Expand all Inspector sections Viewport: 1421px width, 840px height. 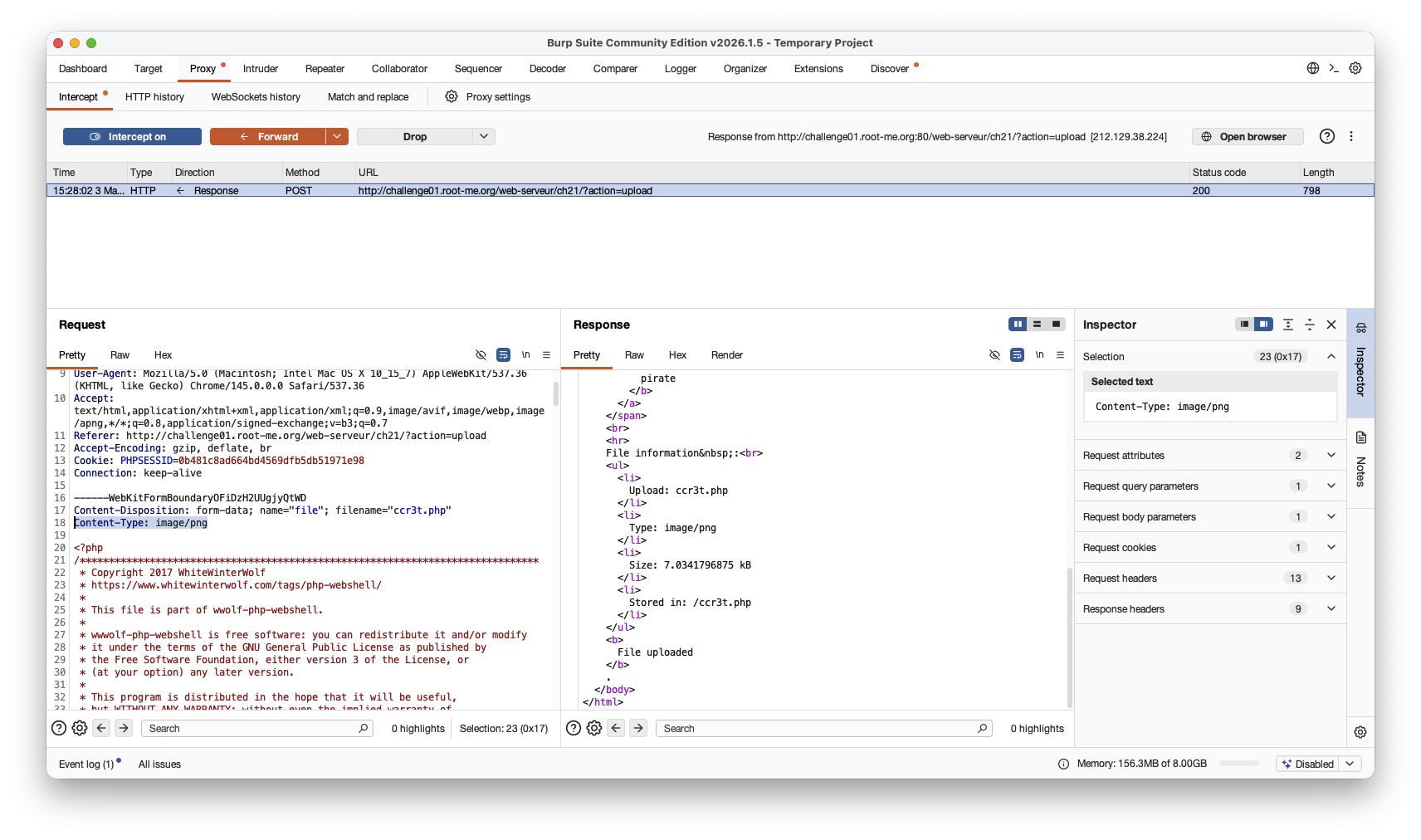1288,325
